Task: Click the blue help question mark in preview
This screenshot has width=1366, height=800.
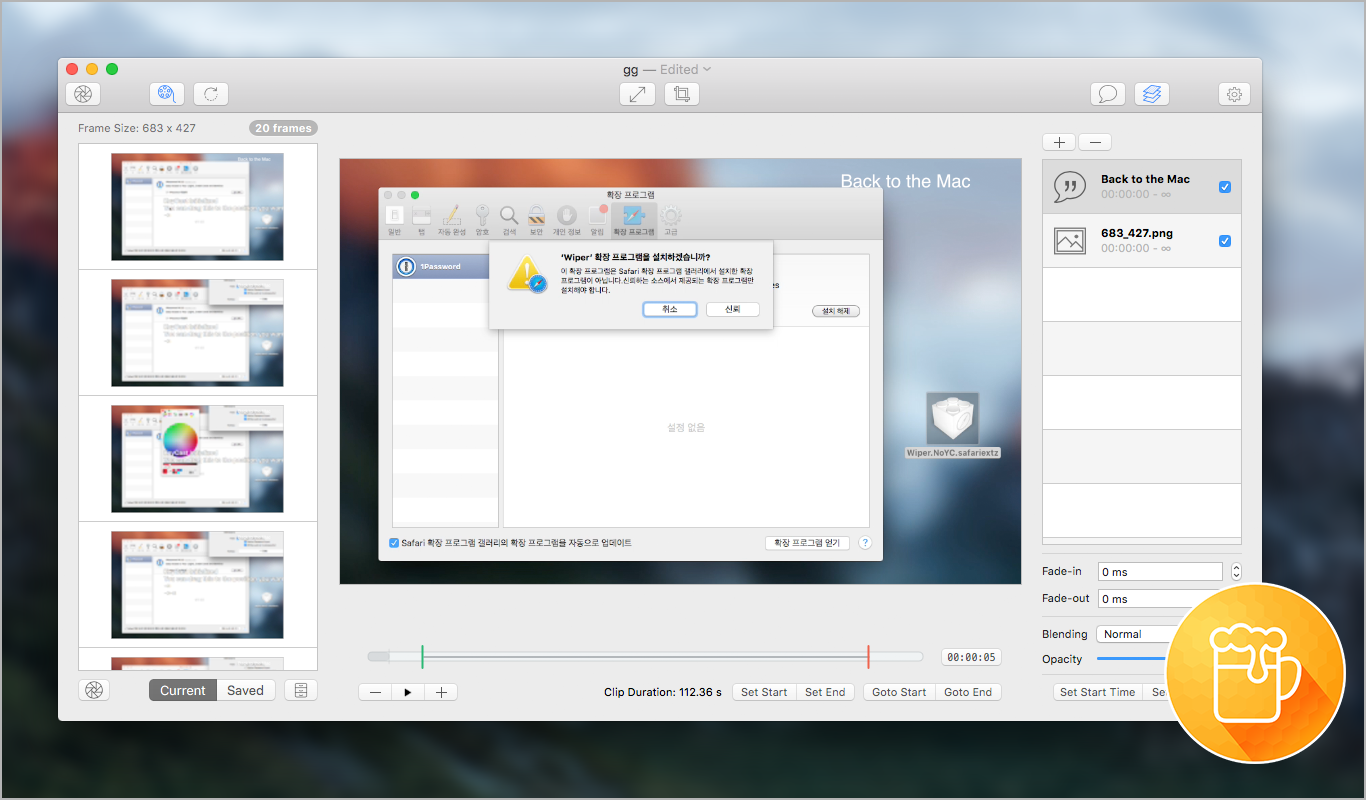Action: tap(865, 543)
